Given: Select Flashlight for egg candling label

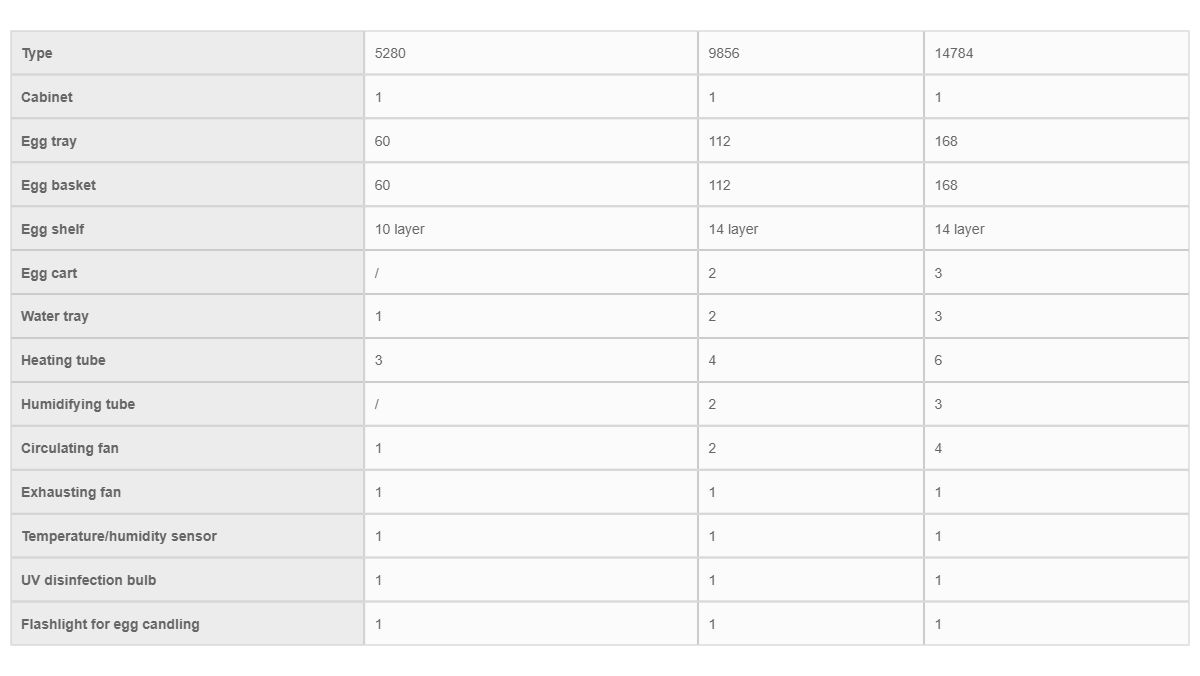Looking at the screenshot, I should tap(110, 624).
